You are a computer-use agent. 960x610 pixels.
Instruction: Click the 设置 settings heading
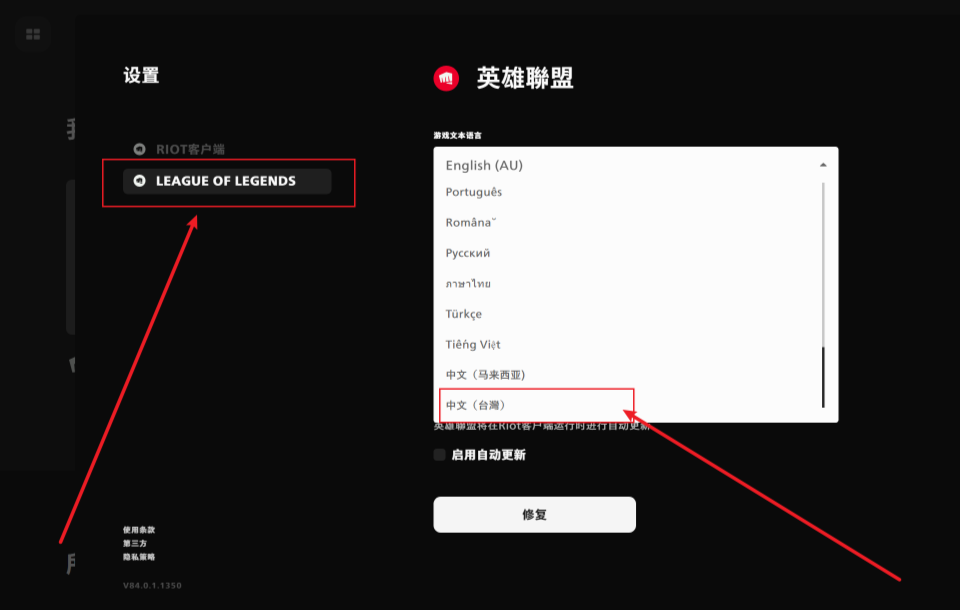click(x=141, y=76)
